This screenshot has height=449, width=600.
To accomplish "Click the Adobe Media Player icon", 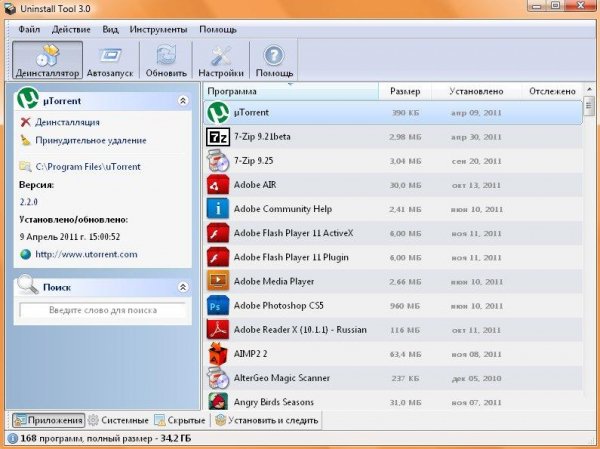I will (218, 281).
